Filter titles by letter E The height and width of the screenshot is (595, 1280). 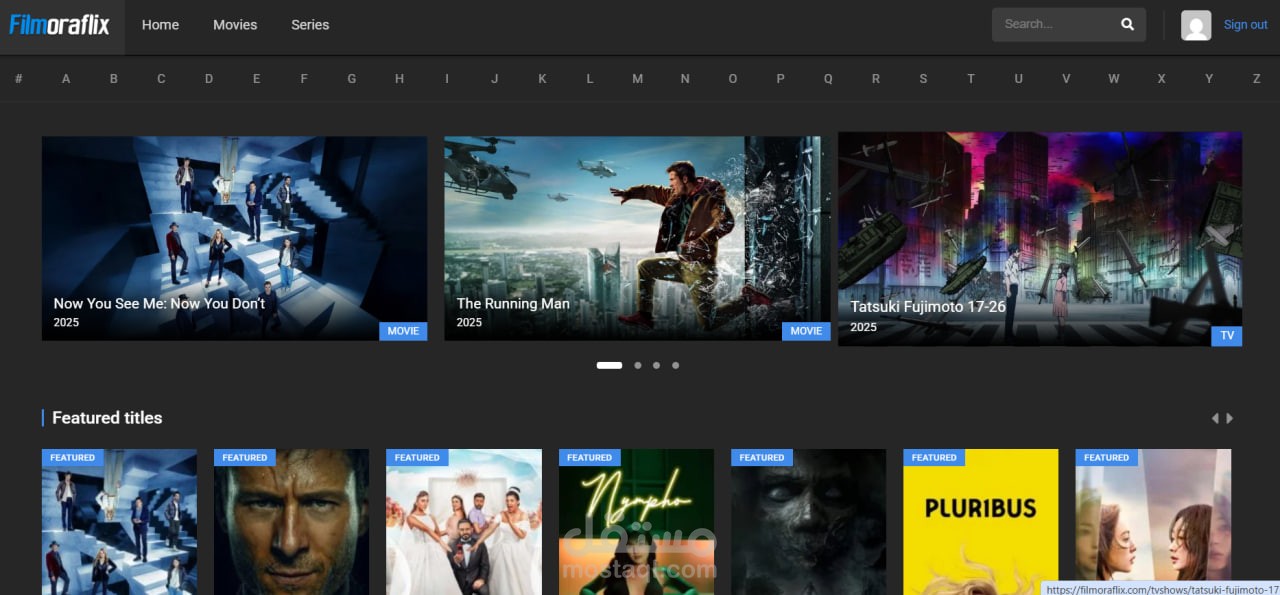pos(257,78)
